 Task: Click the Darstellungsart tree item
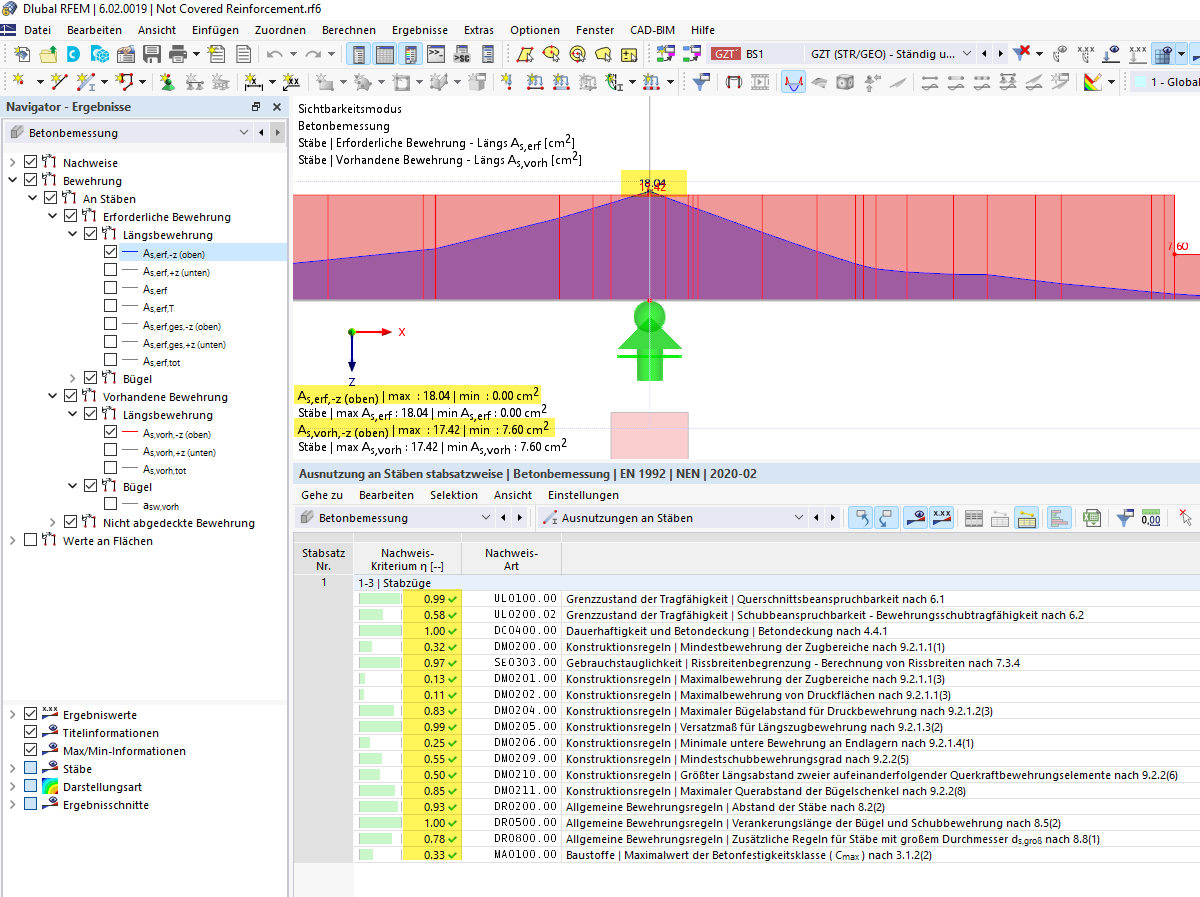(x=102, y=787)
